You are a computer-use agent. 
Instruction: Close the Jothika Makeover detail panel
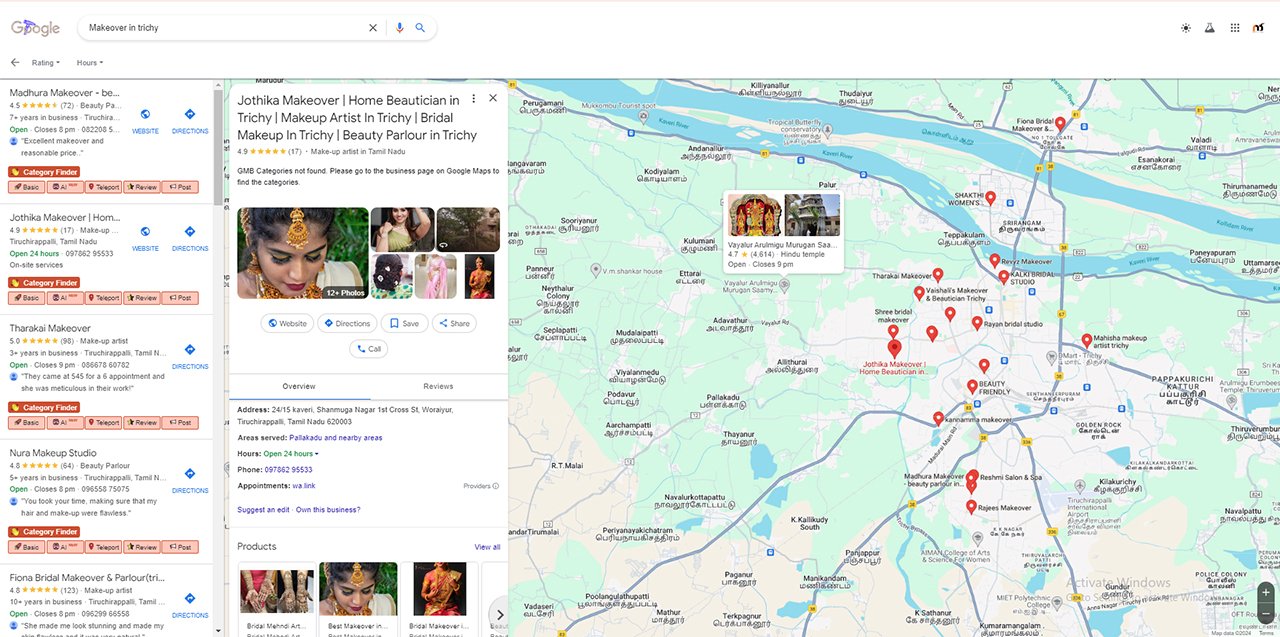[493, 98]
